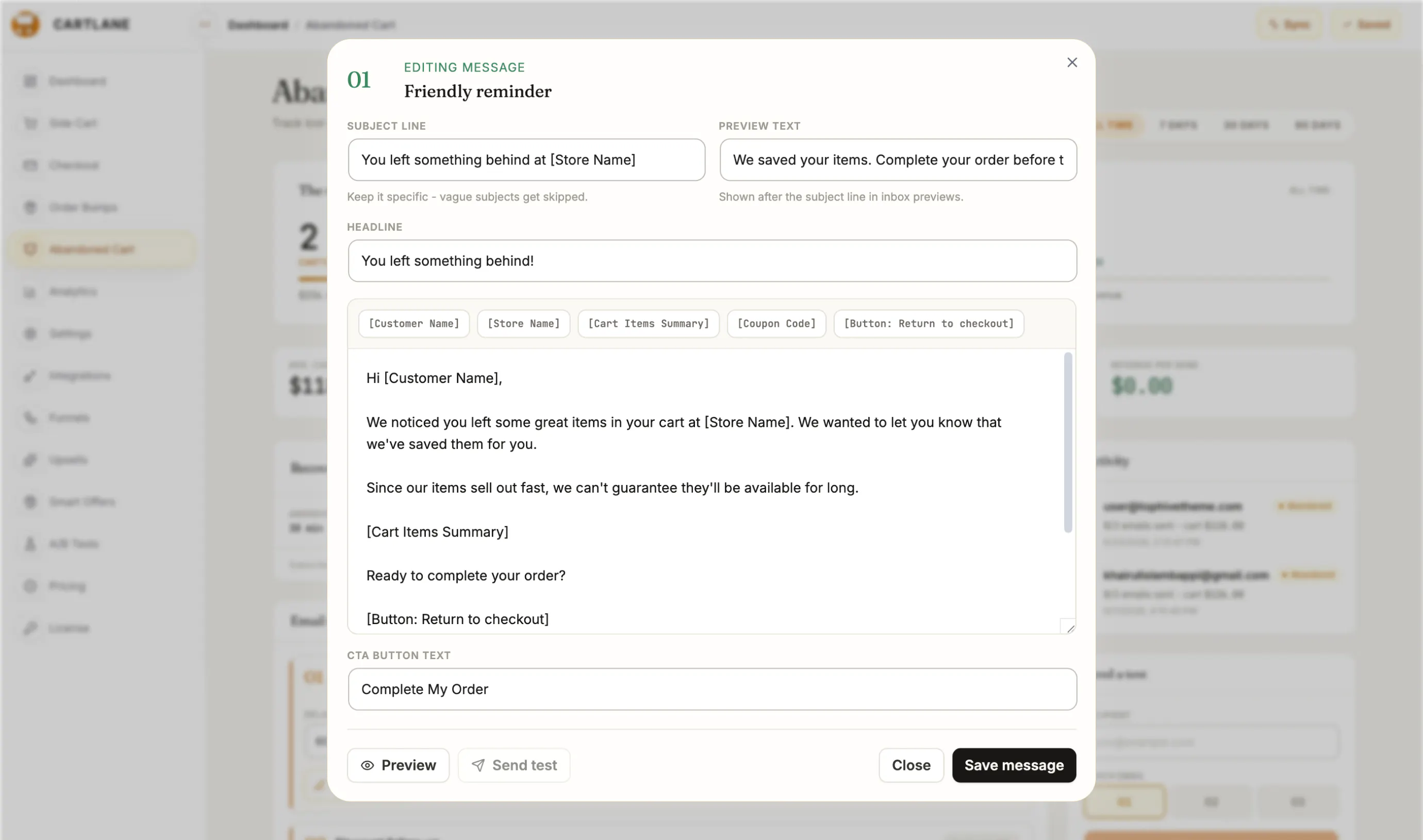This screenshot has height=840, width=1423.
Task: Insert the [Coupon Code] placeholder chip
Action: pos(776,323)
